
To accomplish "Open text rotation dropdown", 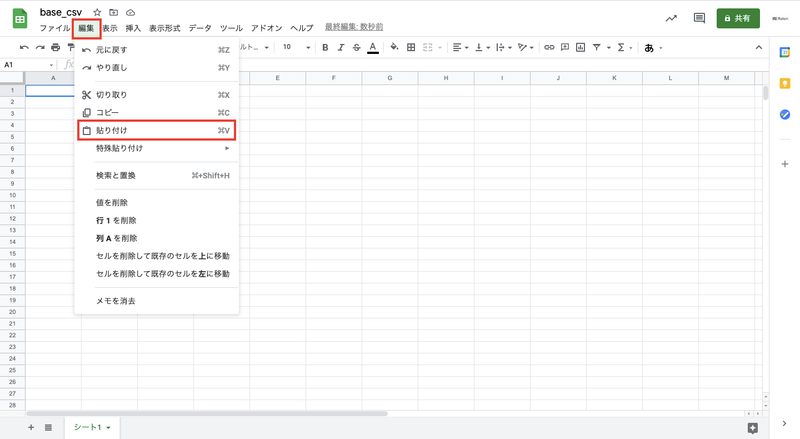I will (525, 47).
